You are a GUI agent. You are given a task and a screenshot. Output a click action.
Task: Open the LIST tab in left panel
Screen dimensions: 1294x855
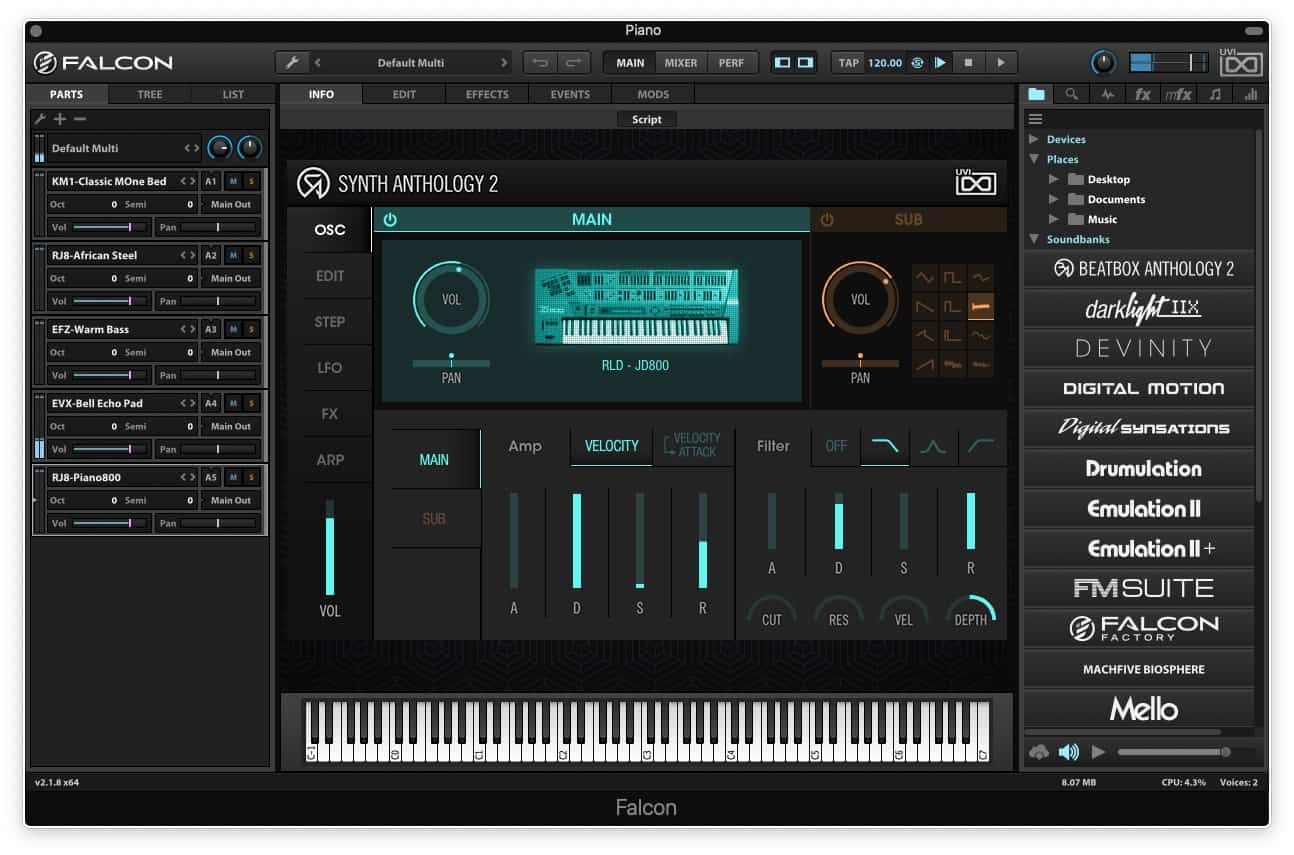tap(233, 94)
